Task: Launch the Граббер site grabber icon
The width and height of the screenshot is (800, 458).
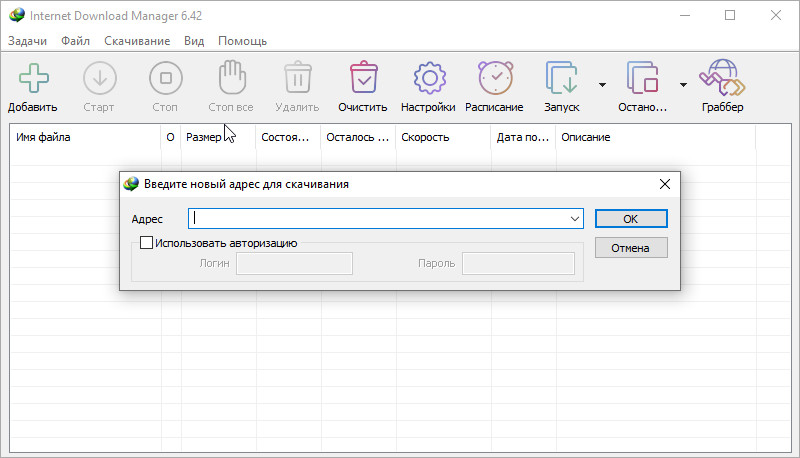Action: coord(722,78)
